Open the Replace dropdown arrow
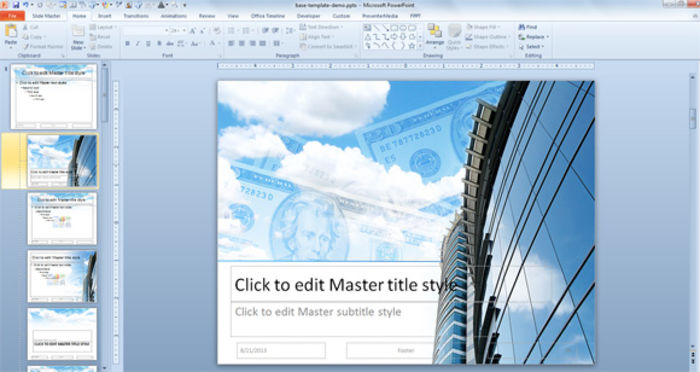The height and width of the screenshot is (372, 700). (548, 37)
